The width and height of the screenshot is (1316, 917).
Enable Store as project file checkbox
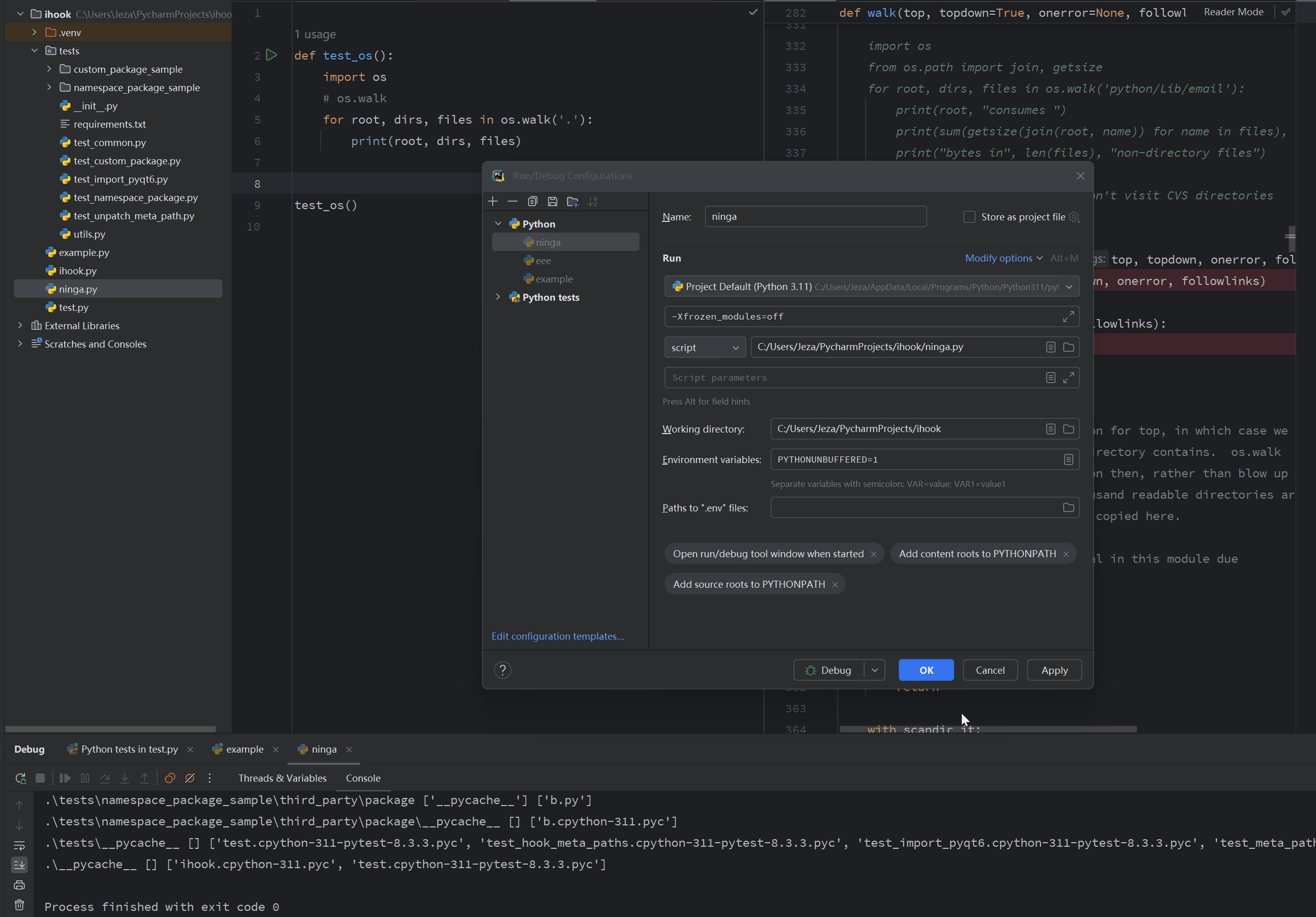969,217
